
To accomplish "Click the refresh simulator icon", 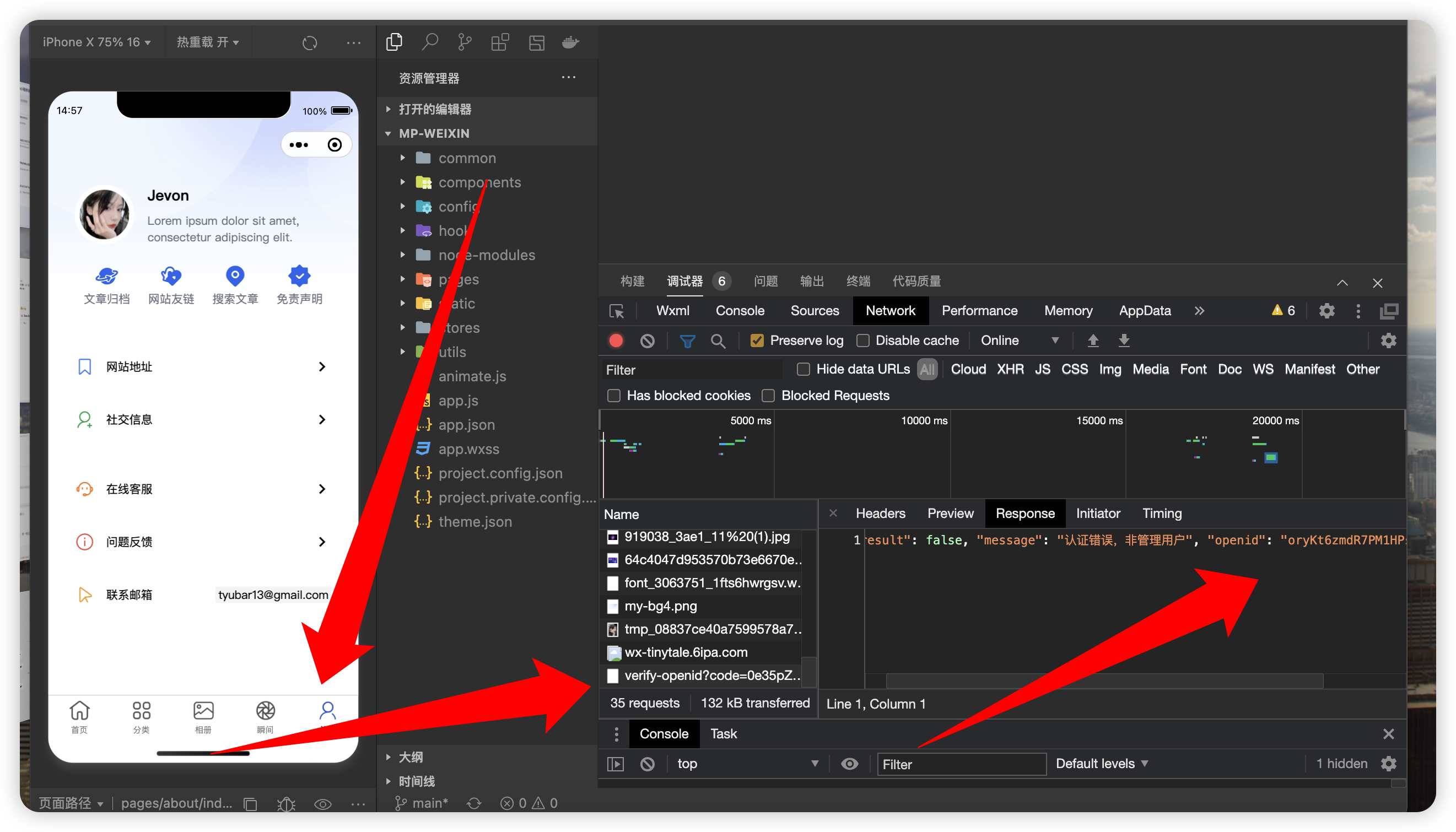I will coord(310,43).
